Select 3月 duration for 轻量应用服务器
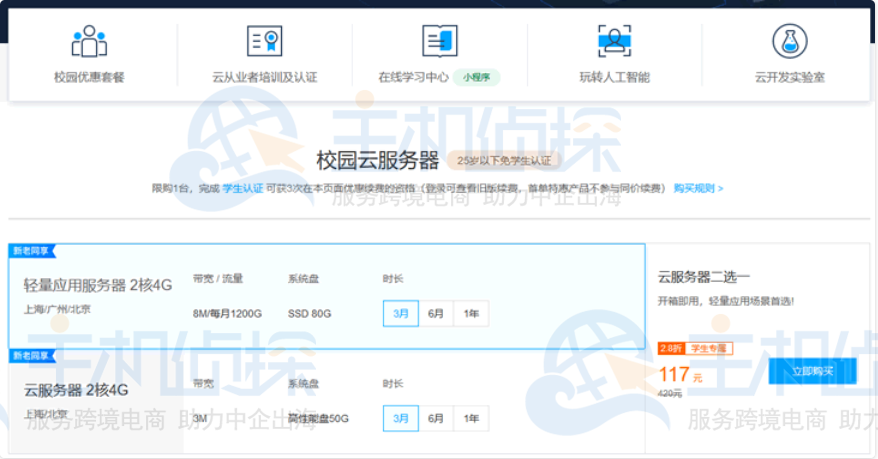The width and height of the screenshot is (878, 459). tap(401, 313)
